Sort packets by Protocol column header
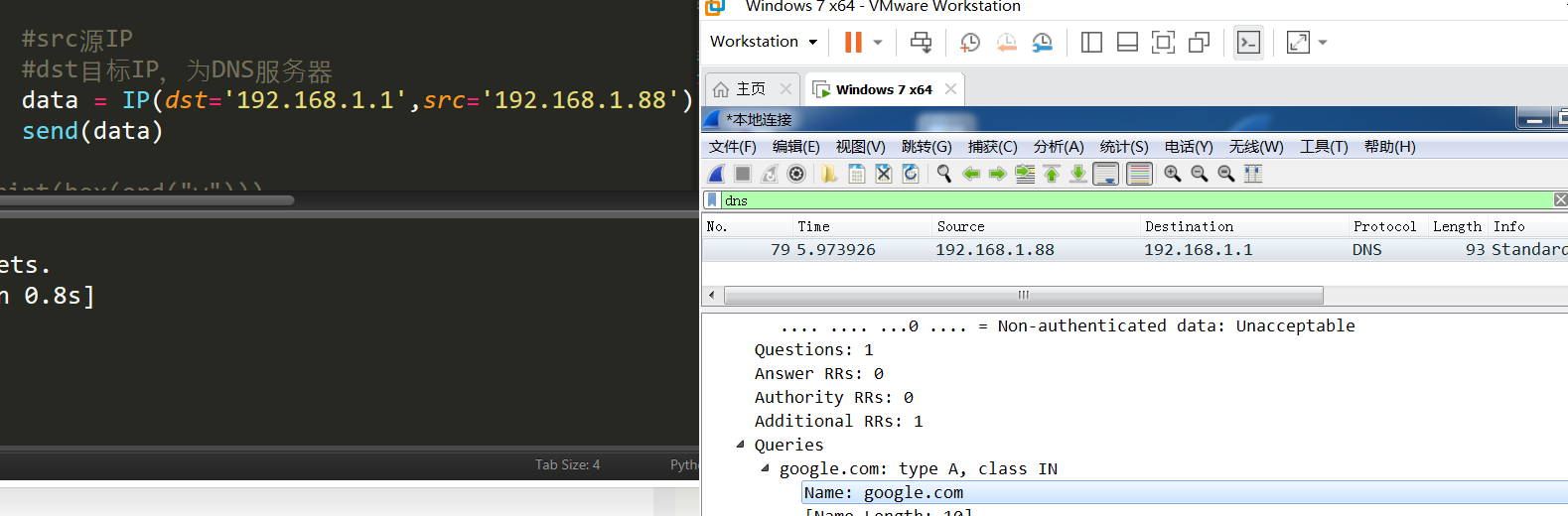This screenshot has width=1568, height=516. [1388, 226]
